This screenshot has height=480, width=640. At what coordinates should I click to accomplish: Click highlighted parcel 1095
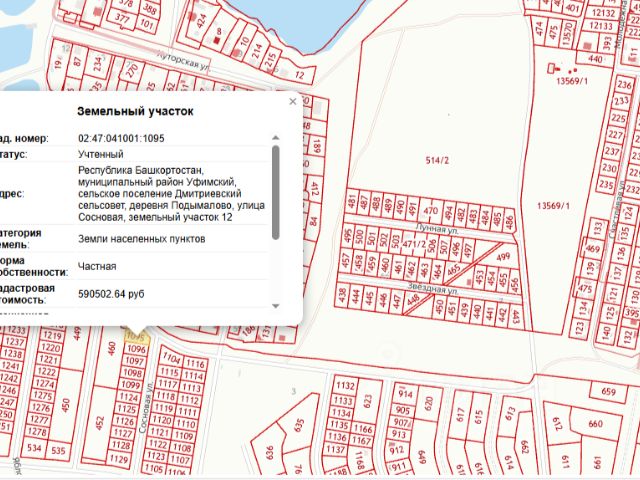(x=136, y=337)
